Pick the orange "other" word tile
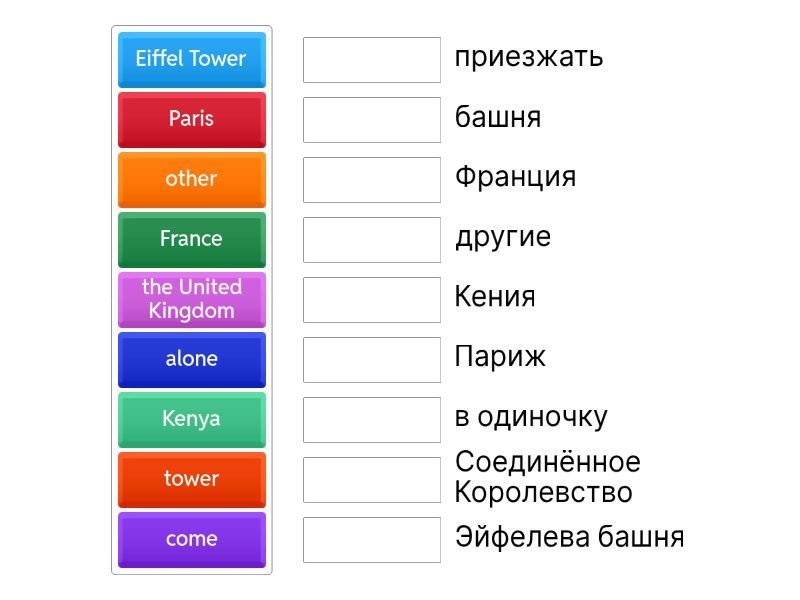The image size is (800, 600). [x=191, y=179]
